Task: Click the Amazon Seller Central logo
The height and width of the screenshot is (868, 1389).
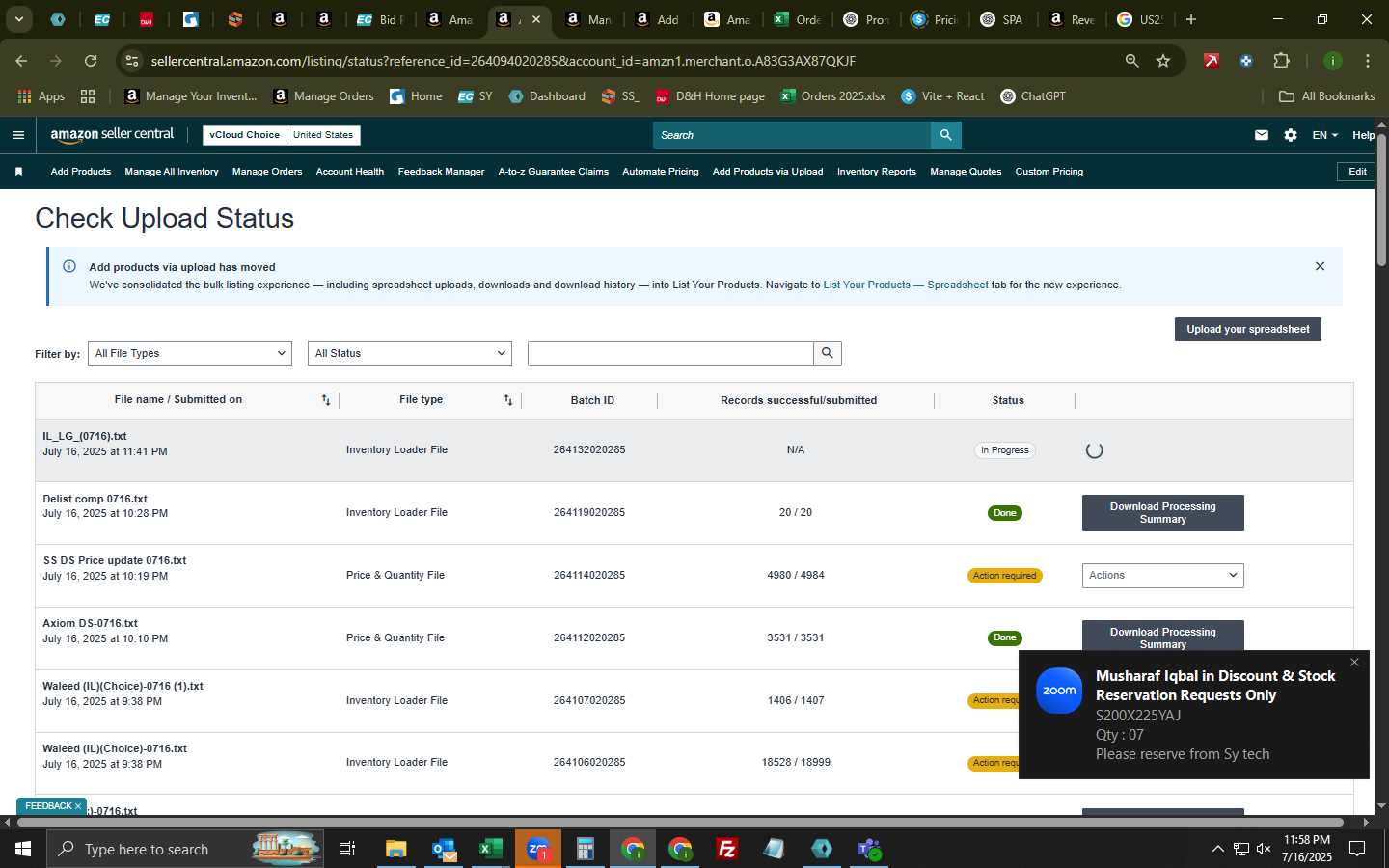Action: pyautogui.click(x=112, y=135)
